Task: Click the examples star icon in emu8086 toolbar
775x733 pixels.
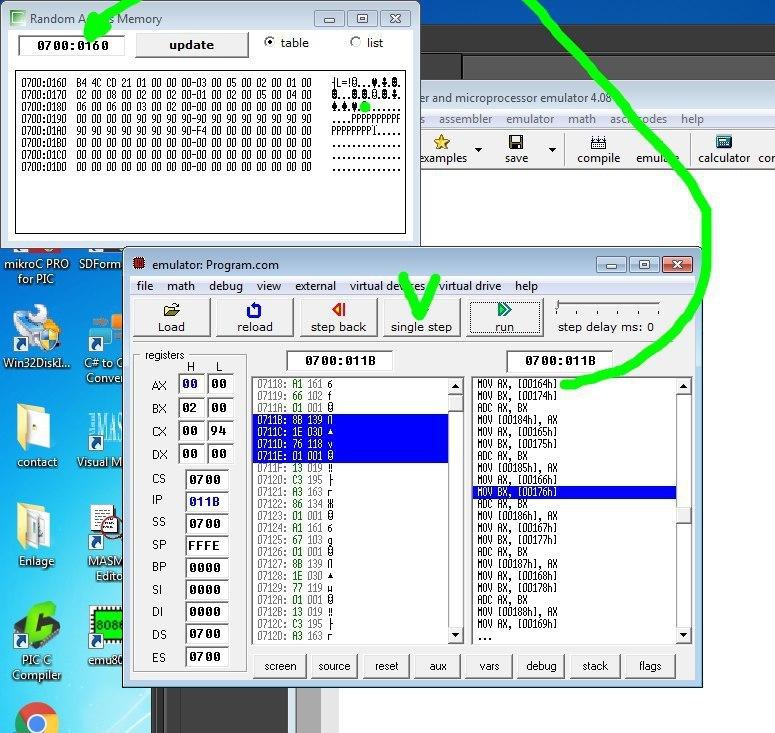Action: (441, 142)
